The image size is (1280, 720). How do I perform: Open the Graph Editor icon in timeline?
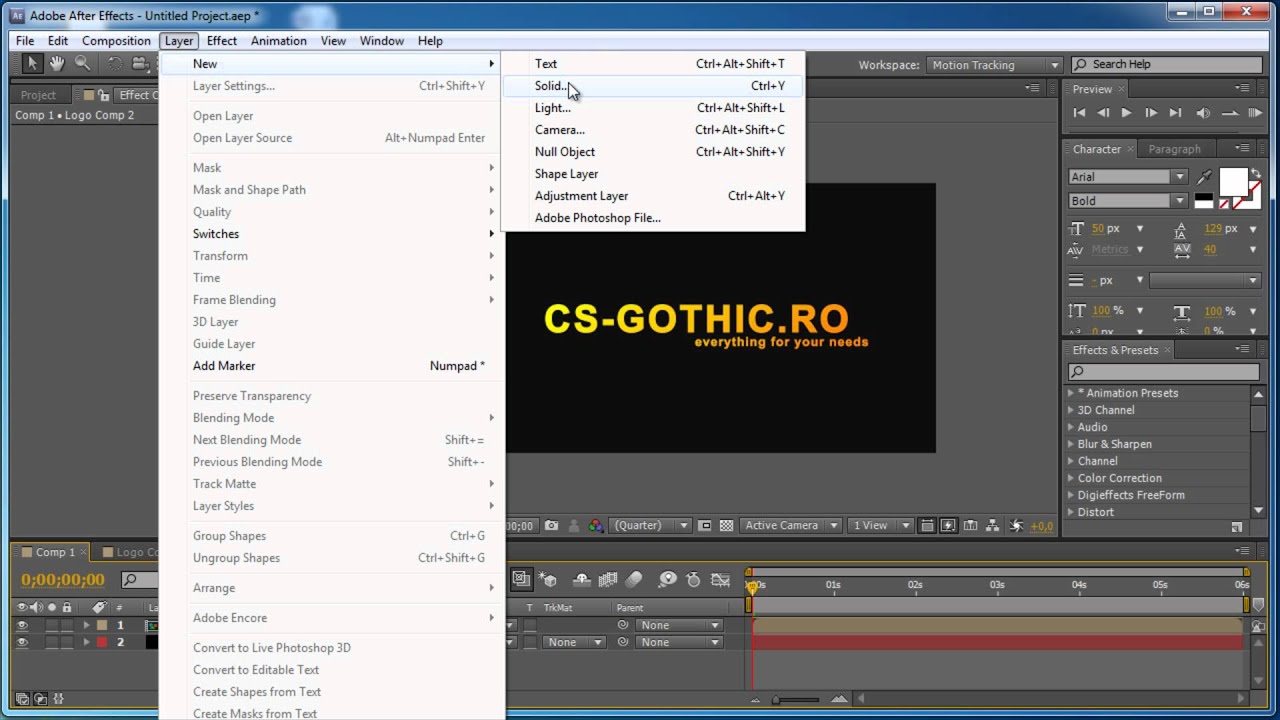click(x=720, y=579)
